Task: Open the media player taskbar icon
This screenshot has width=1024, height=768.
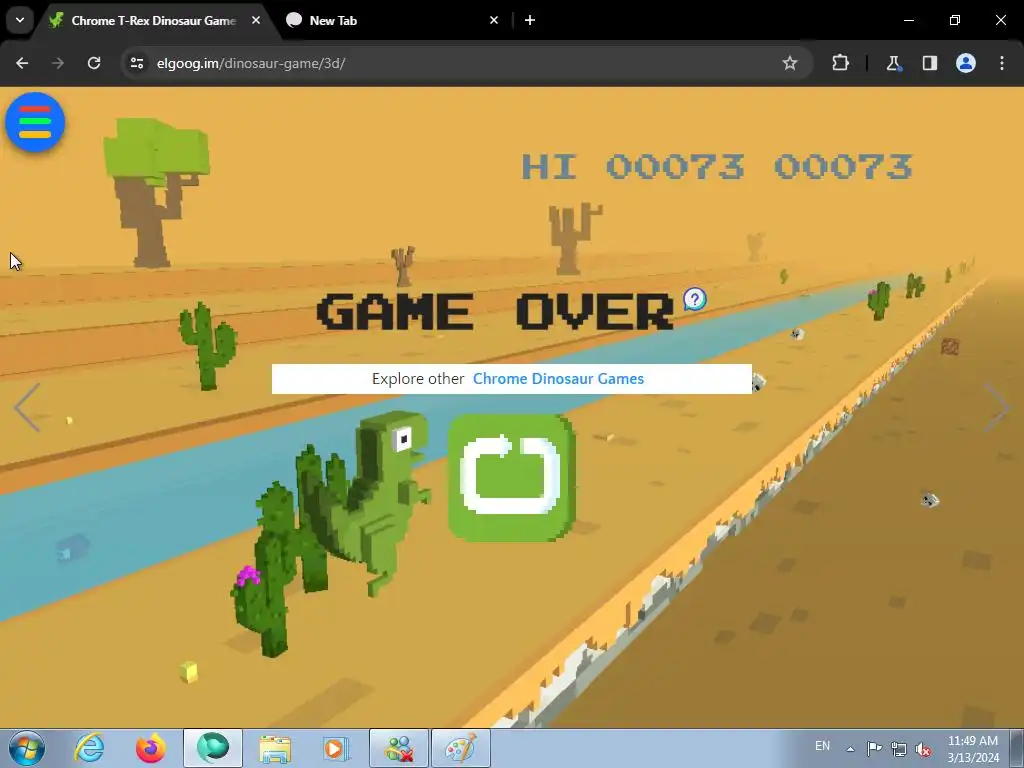Action: click(x=336, y=748)
